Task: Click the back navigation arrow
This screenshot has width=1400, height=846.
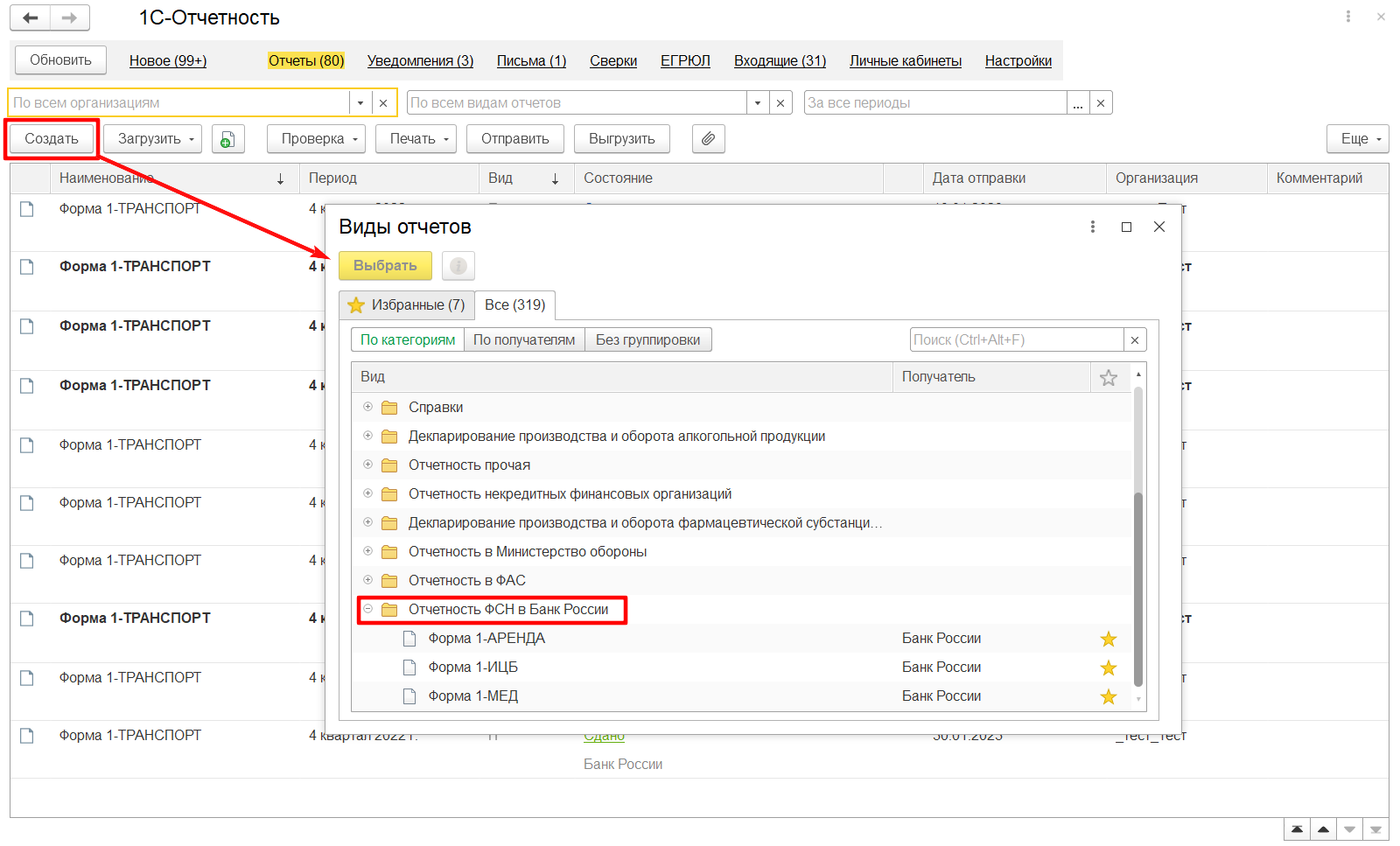Action: pos(31,17)
